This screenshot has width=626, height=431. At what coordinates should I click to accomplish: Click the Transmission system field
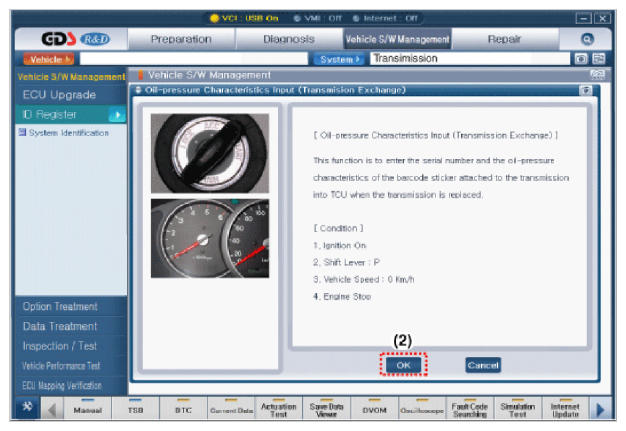[x=470, y=59]
